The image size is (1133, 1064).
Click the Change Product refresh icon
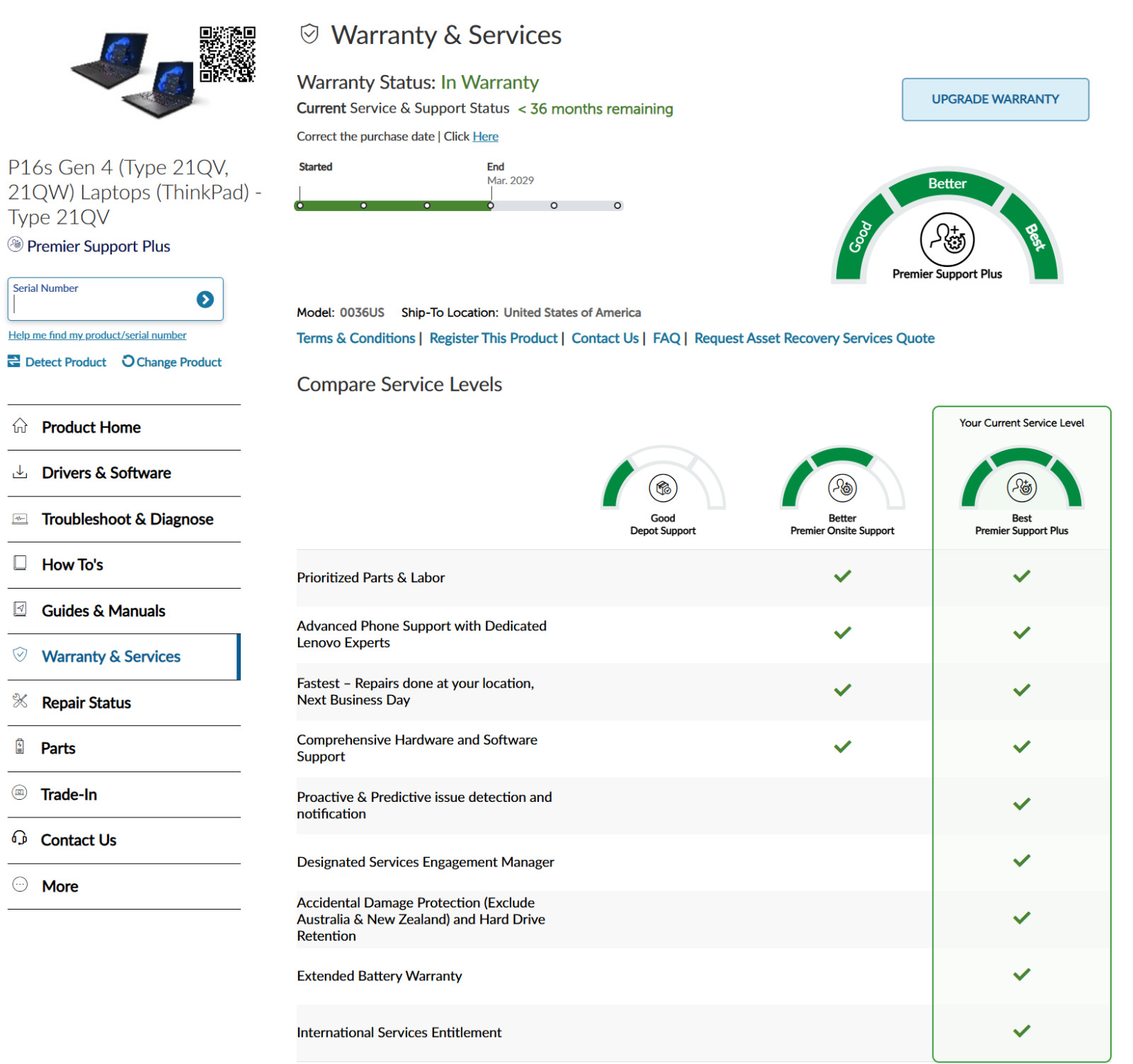(128, 361)
